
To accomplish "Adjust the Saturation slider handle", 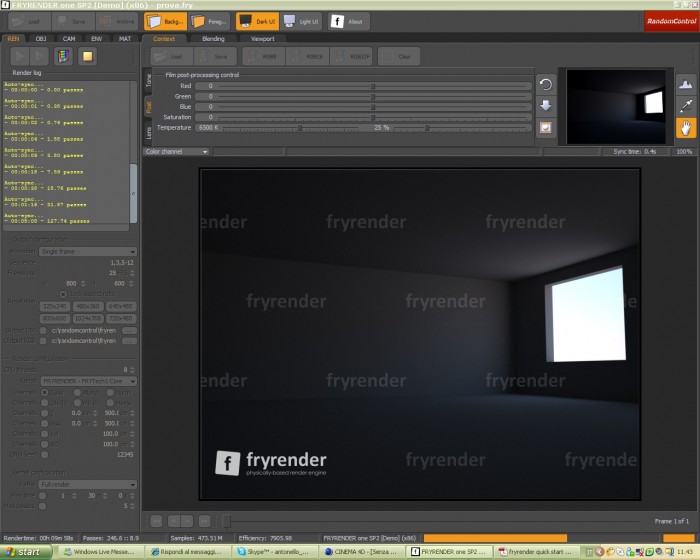I will (x=373, y=117).
